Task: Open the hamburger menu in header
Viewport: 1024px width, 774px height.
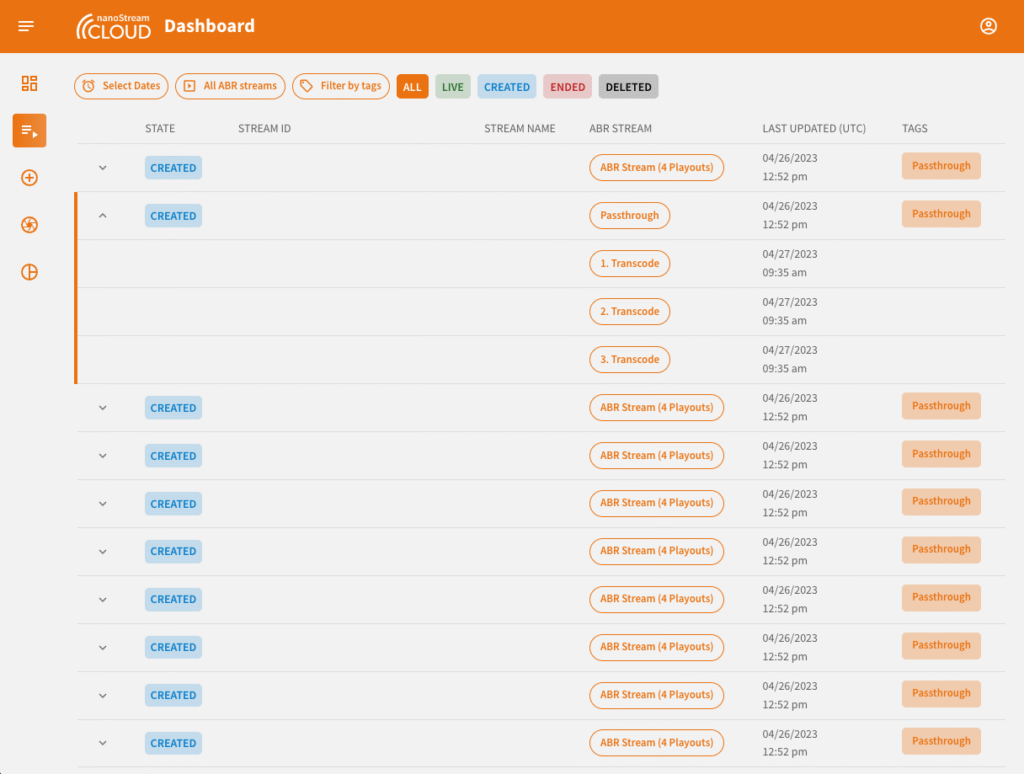Action: 26,26
